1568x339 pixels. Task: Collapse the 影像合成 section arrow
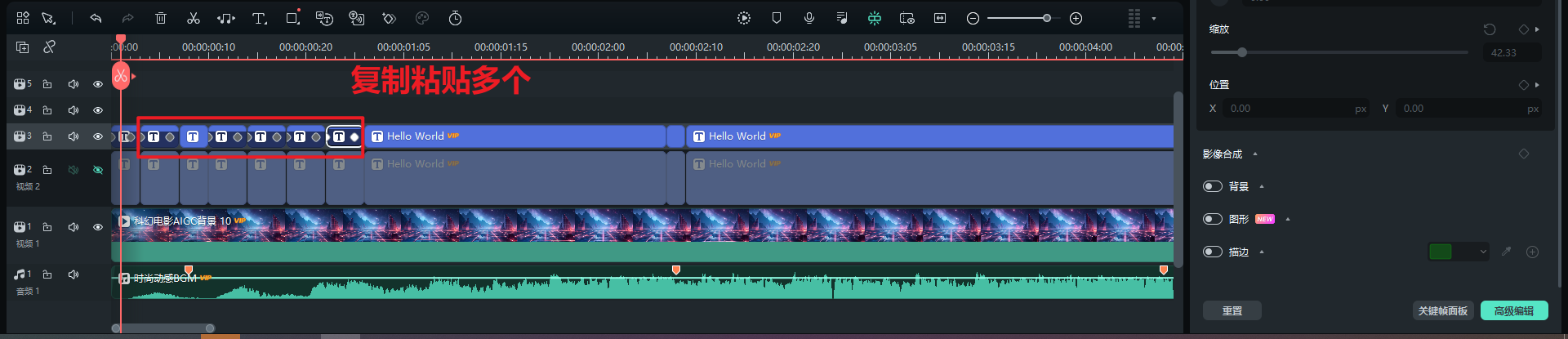click(x=1255, y=154)
